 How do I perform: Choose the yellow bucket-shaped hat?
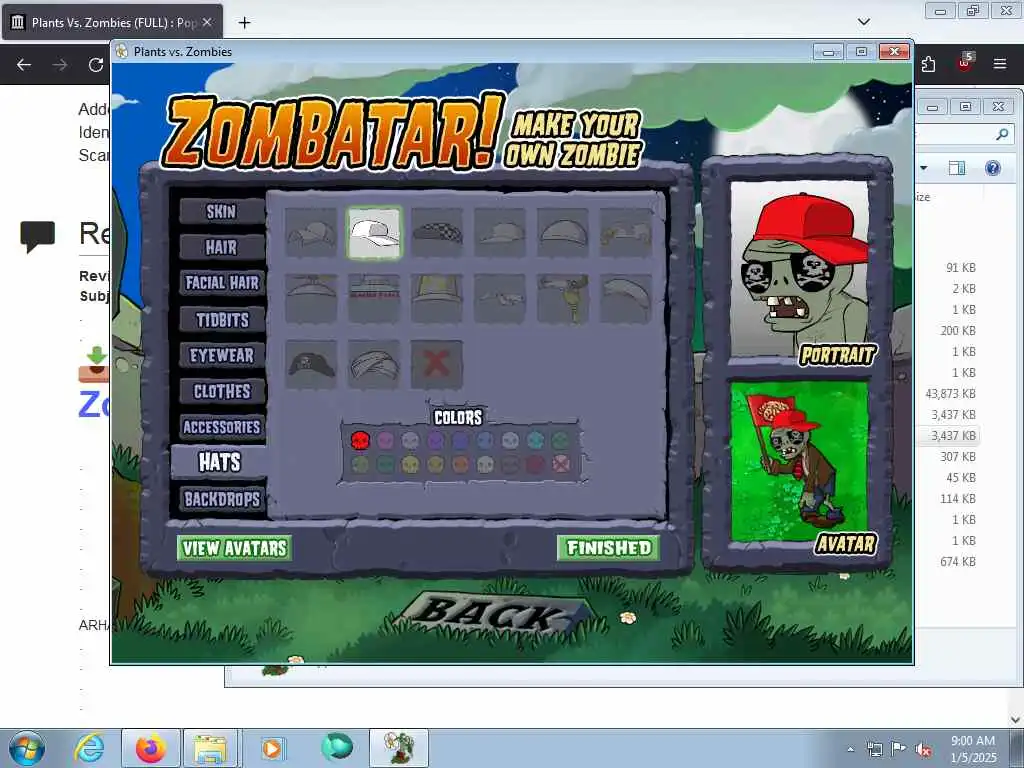pyautogui.click(x=437, y=298)
